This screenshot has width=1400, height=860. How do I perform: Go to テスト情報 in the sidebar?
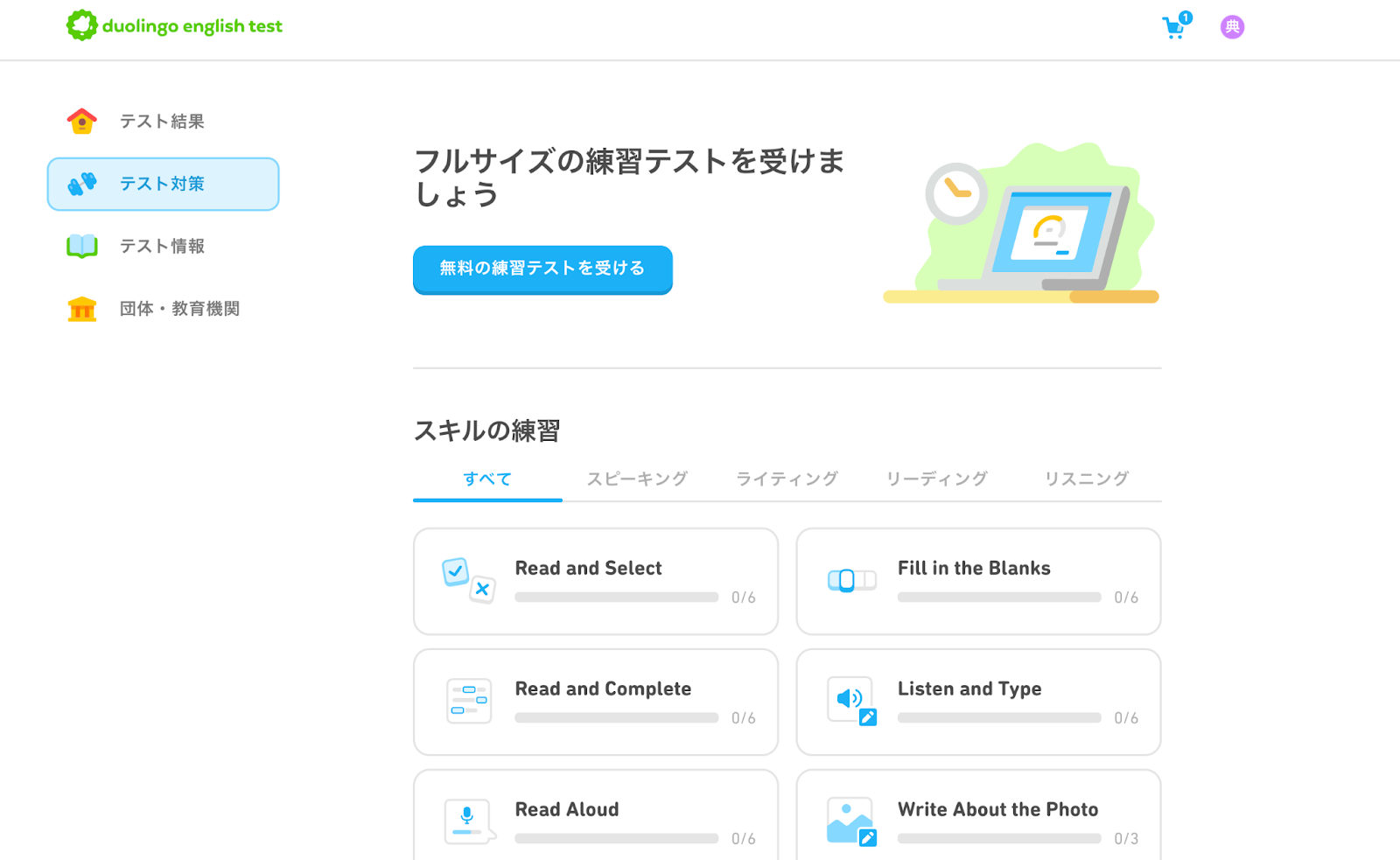pos(162,247)
